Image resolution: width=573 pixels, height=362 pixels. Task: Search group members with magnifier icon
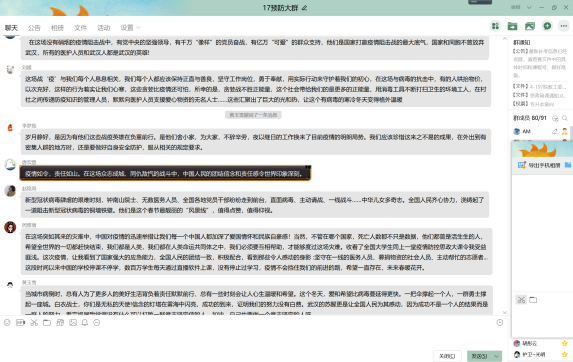(565, 118)
